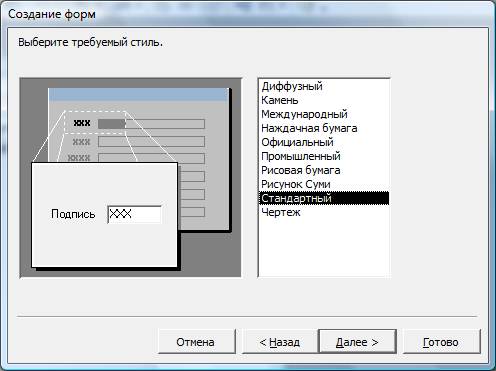Select the Диффузный style
Viewport: 496px width, 371px height.
(x=324, y=86)
